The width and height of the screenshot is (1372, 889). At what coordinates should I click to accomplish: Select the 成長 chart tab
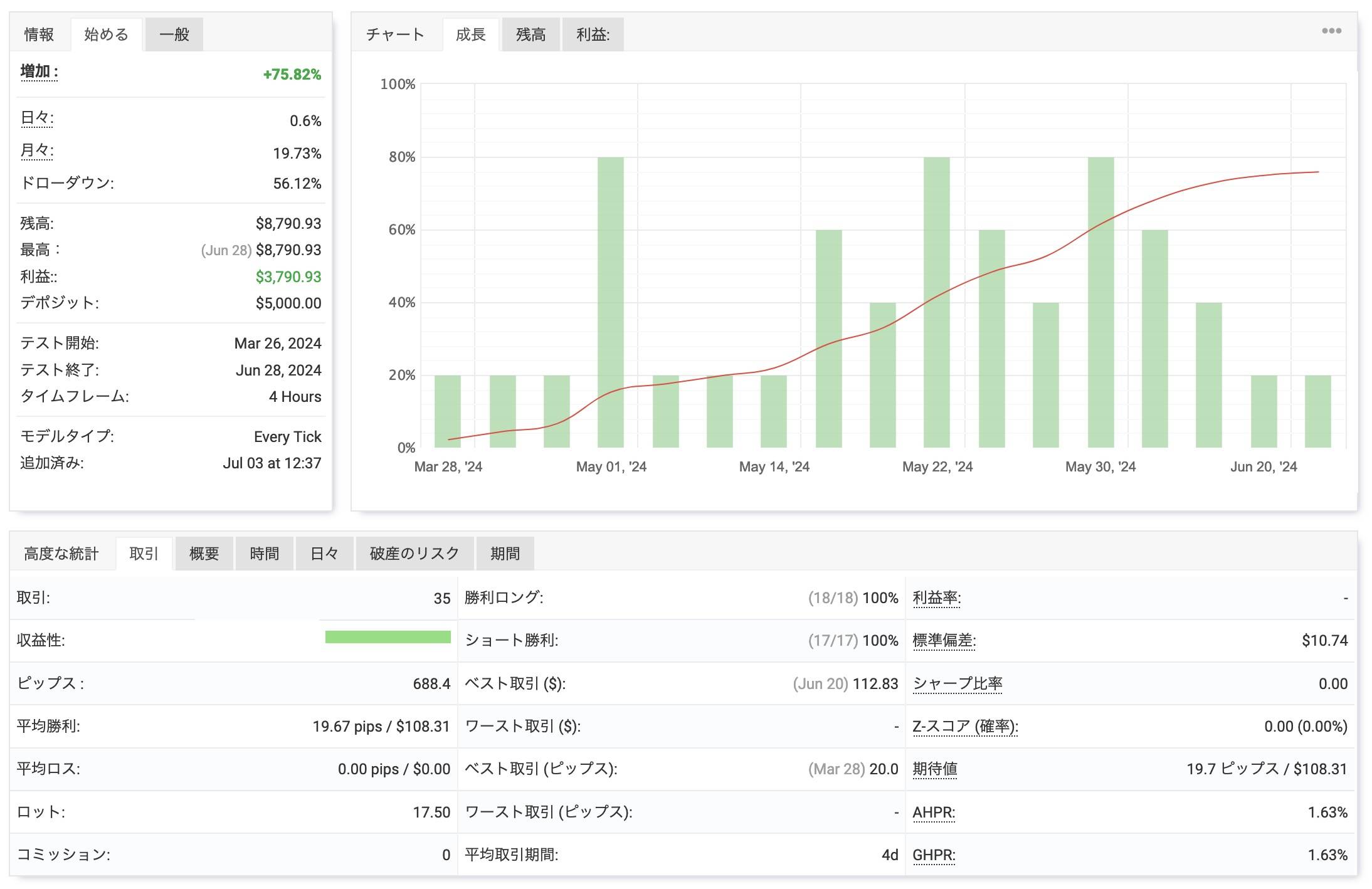(471, 34)
